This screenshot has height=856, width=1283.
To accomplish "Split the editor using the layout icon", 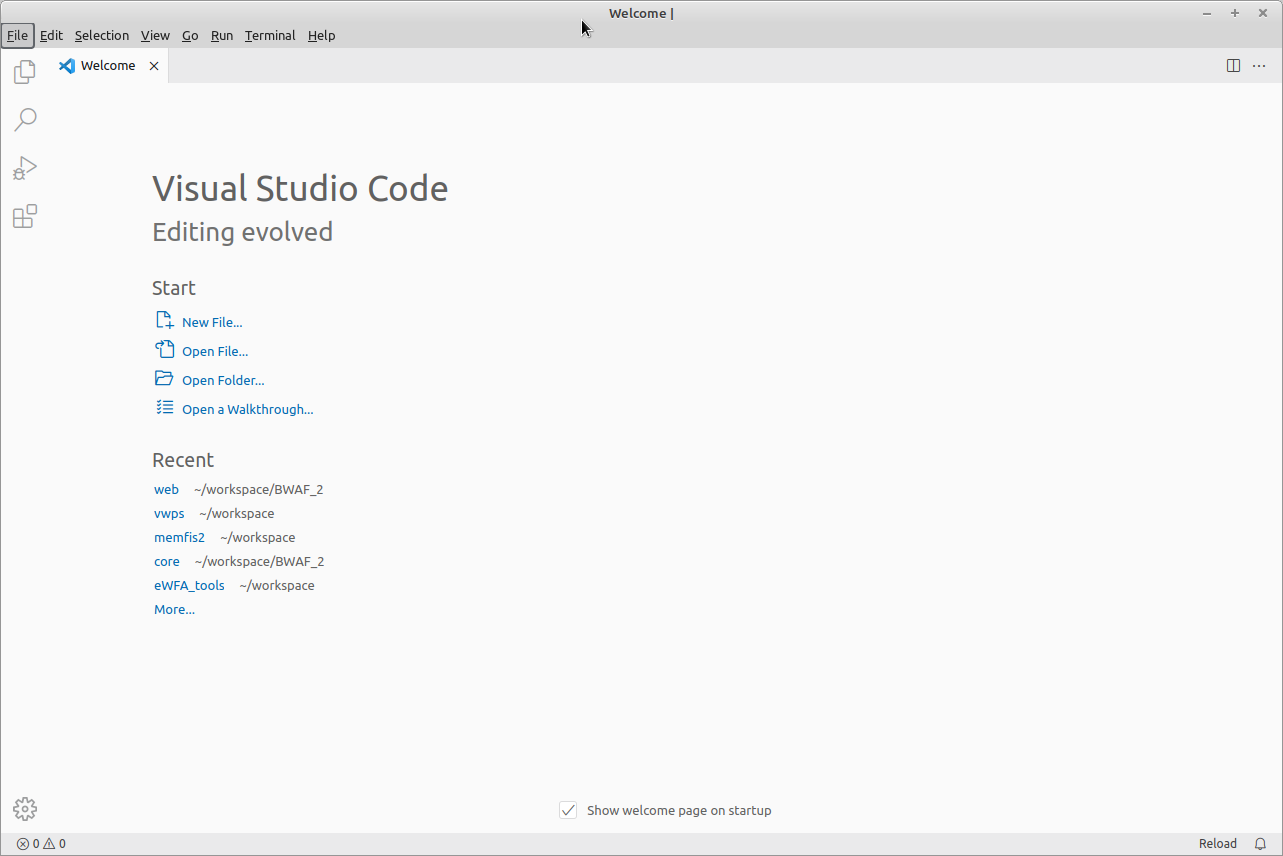I will coord(1233,65).
